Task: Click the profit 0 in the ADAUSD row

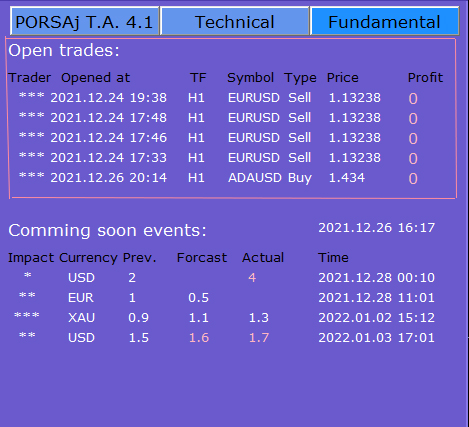Action: (413, 179)
